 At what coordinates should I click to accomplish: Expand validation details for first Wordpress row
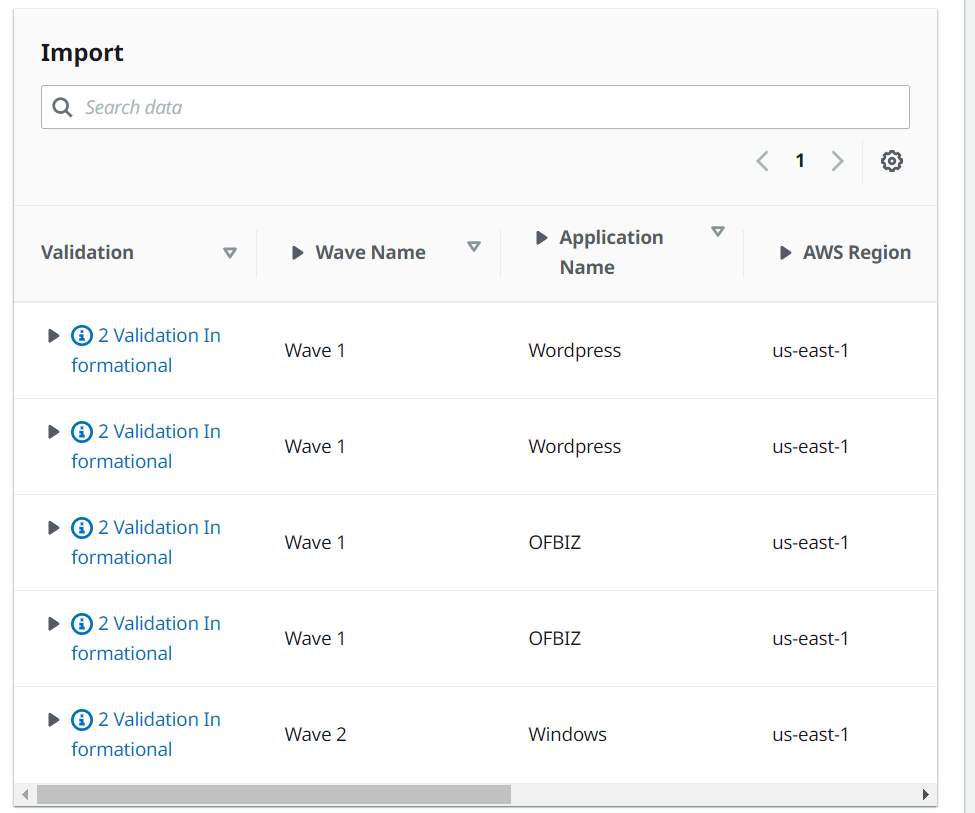(53, 336)
